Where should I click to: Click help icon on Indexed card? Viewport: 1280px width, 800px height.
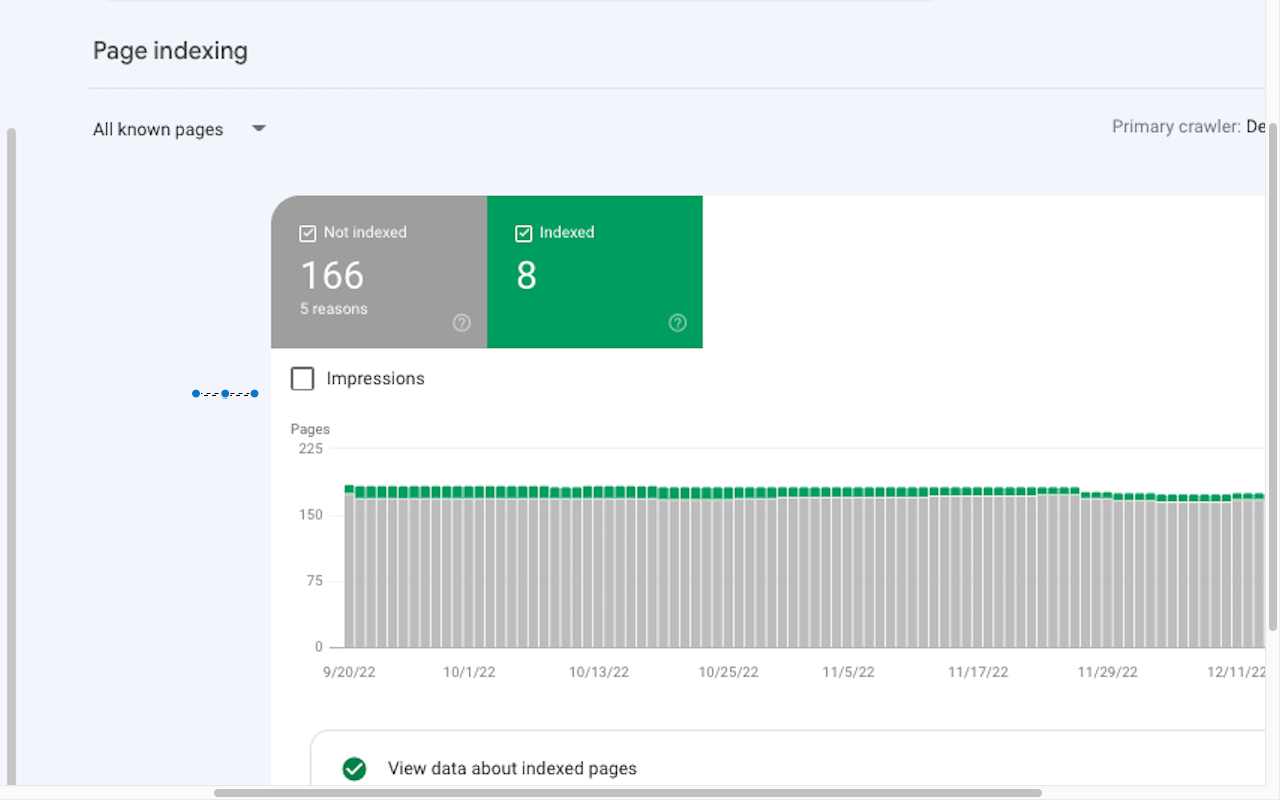pyautogui.click(x=678, y=323)
